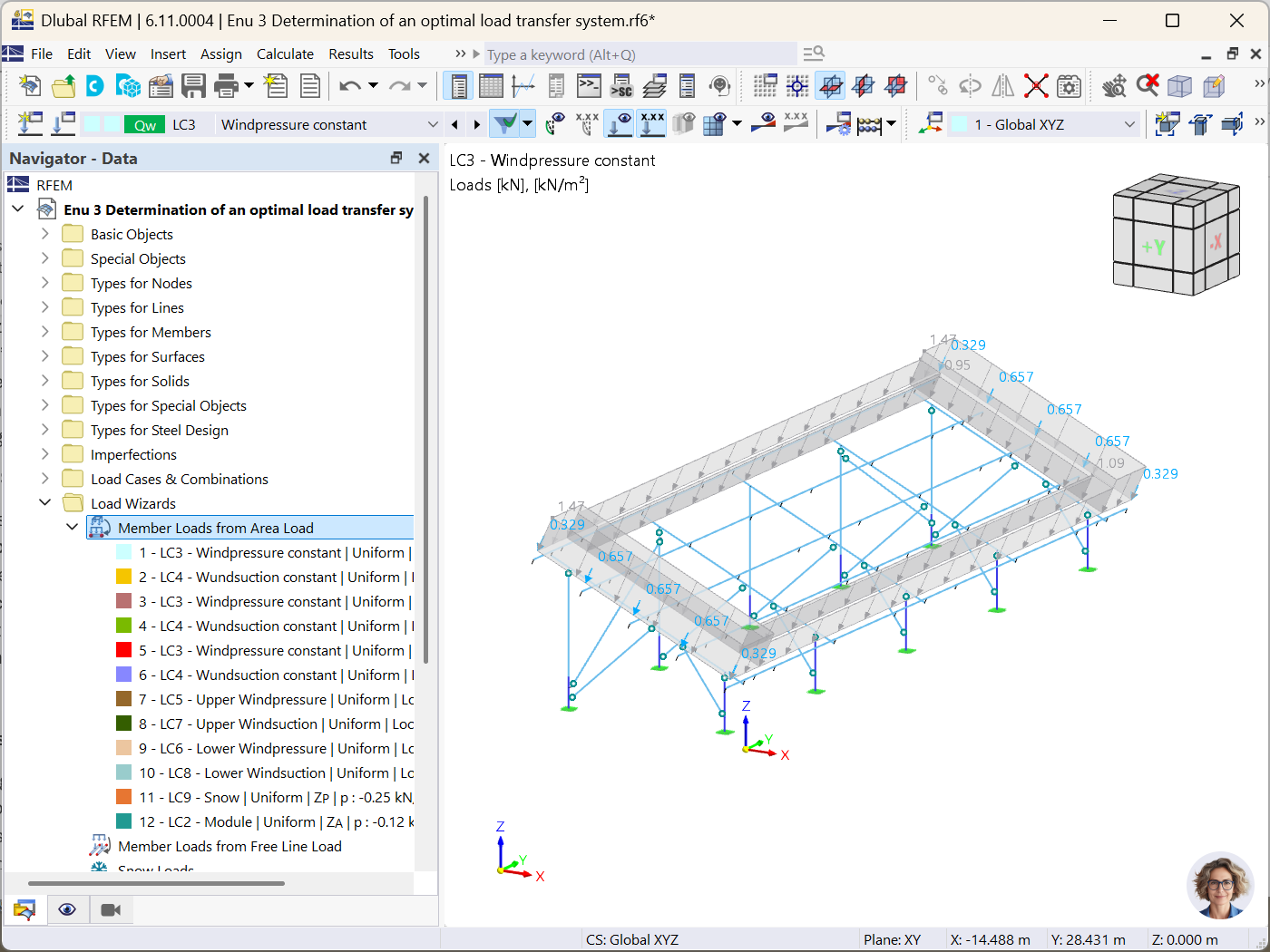Open the Calculate menu
Viewport: 1270px width, 952px height.
click(285, 53)
